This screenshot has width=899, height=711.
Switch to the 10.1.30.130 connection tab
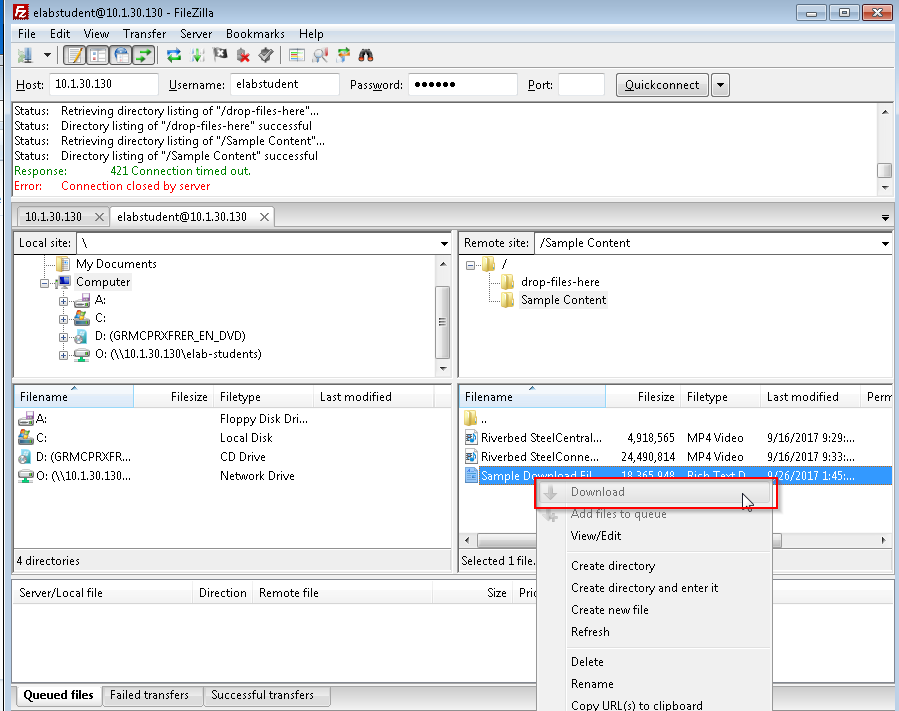[53, 217]
